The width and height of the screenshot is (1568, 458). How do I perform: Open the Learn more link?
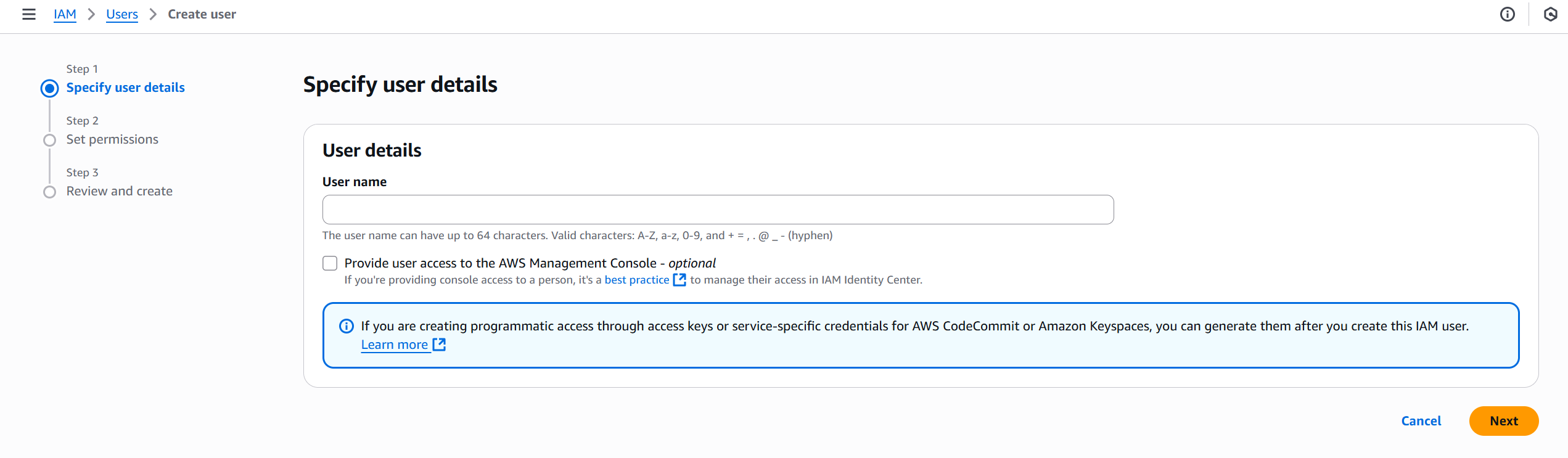[x=395, y=345]
